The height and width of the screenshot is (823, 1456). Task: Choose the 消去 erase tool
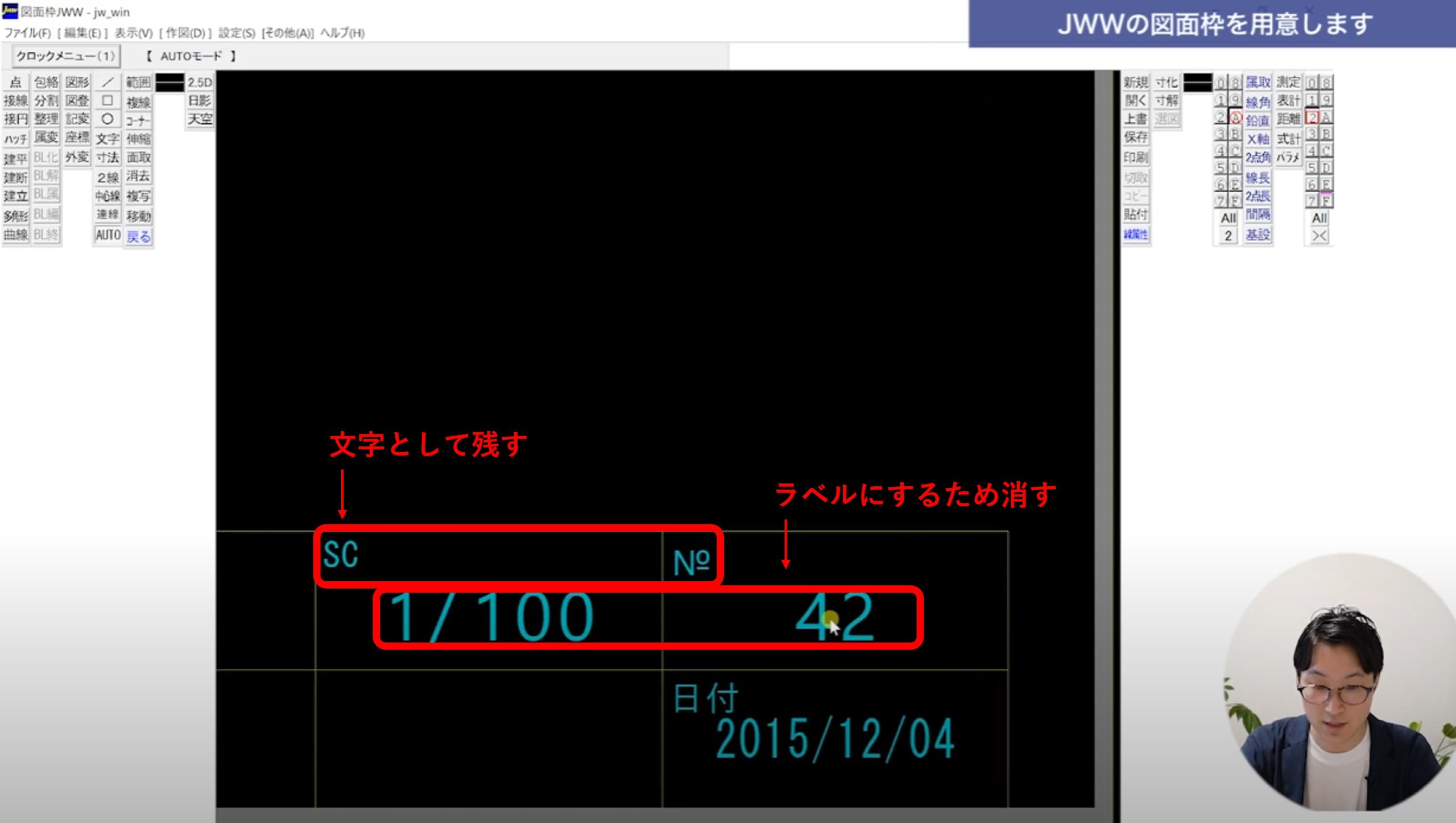138,176
